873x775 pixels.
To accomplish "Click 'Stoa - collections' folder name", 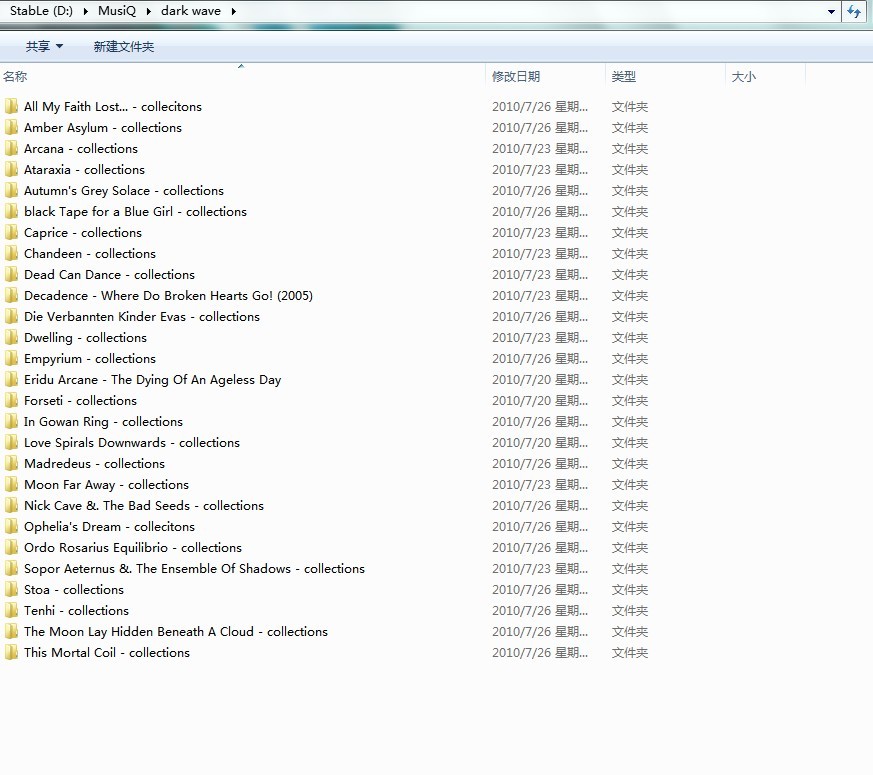I will (x=74, y=590).
